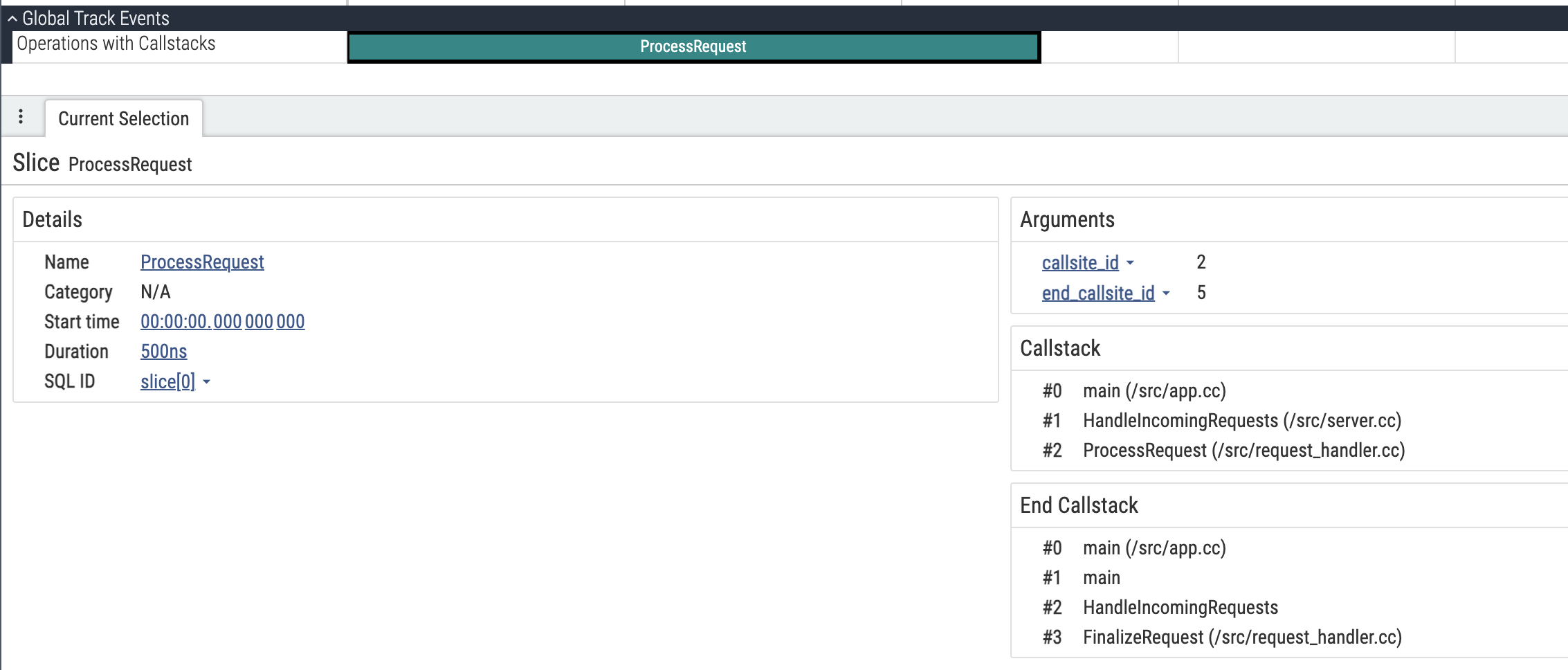Select frame #0 main in Callstack
Screen dimensions: 1568x670
tap(1154, 390)
